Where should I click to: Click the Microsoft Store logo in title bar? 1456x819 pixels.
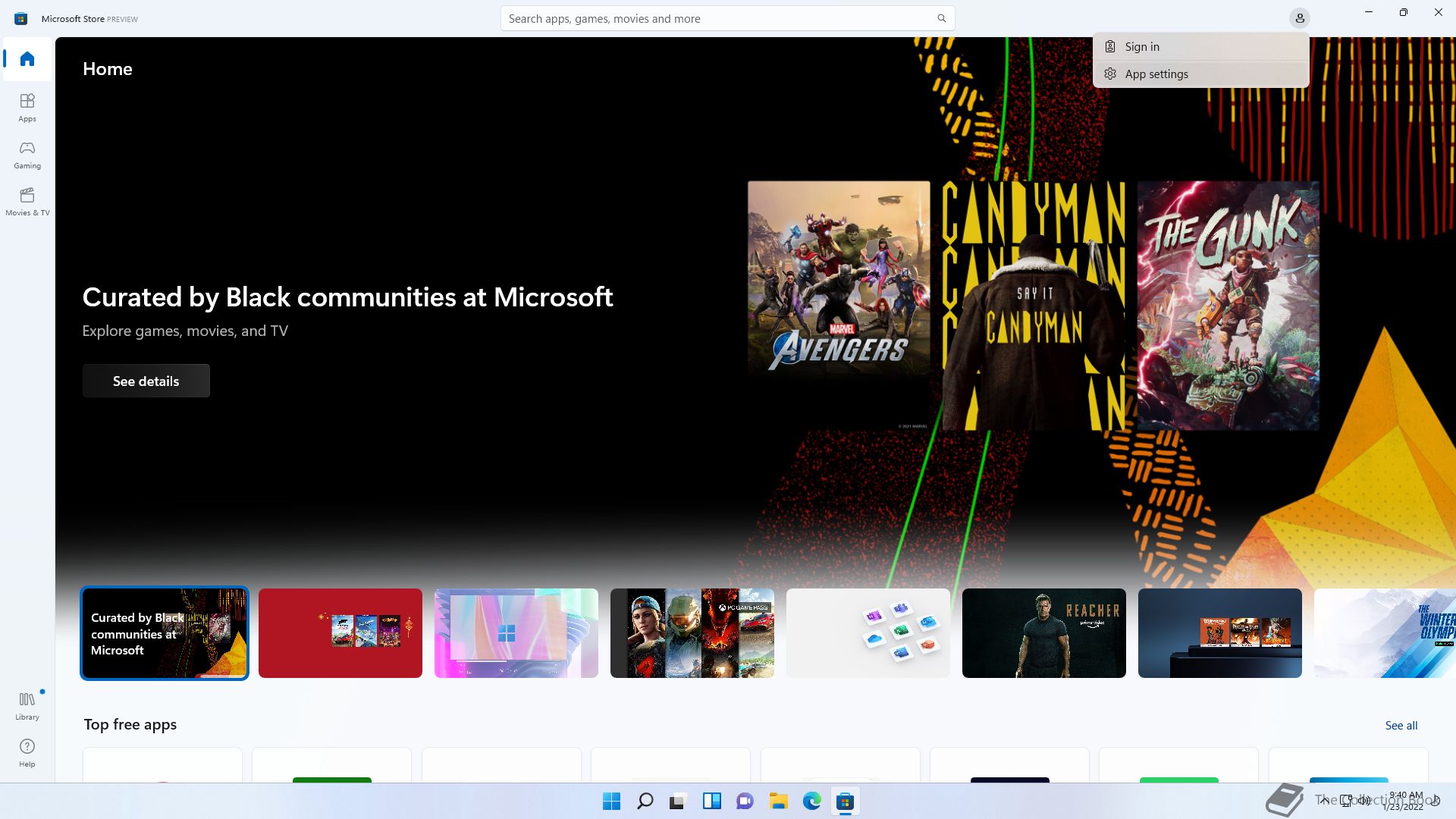[20, 18]
